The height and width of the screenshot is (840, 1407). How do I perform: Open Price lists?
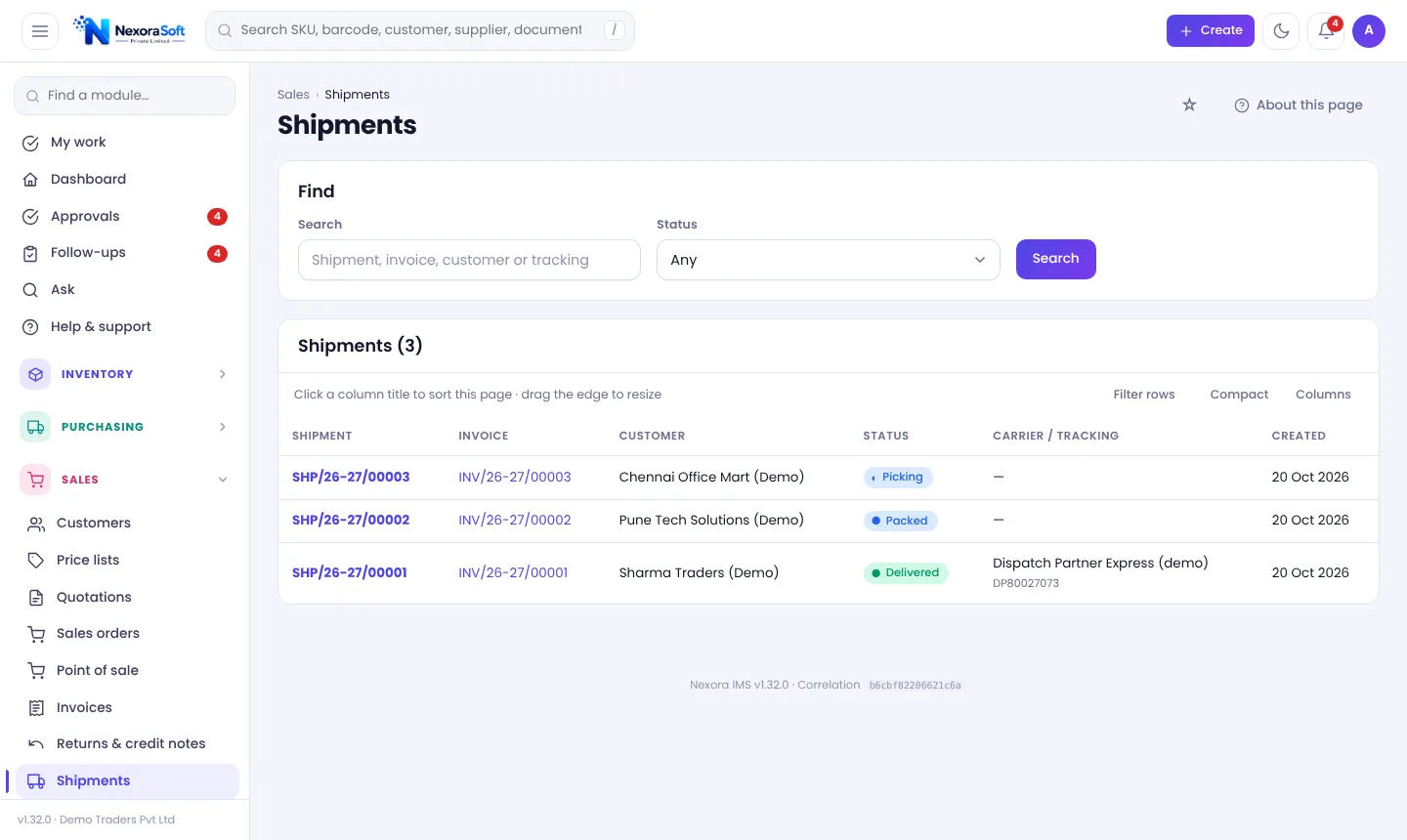(127, 561)
